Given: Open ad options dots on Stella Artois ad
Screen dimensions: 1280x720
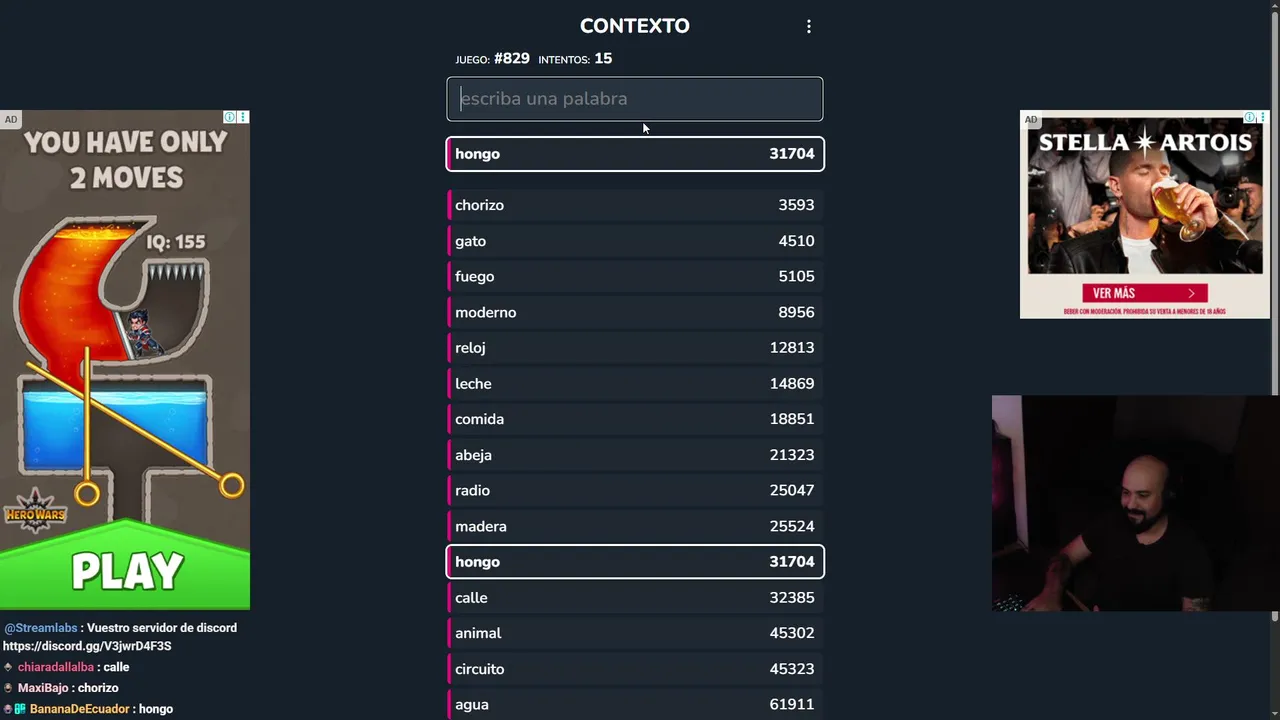Looking at the screenshot, I should pos(1262,117).
